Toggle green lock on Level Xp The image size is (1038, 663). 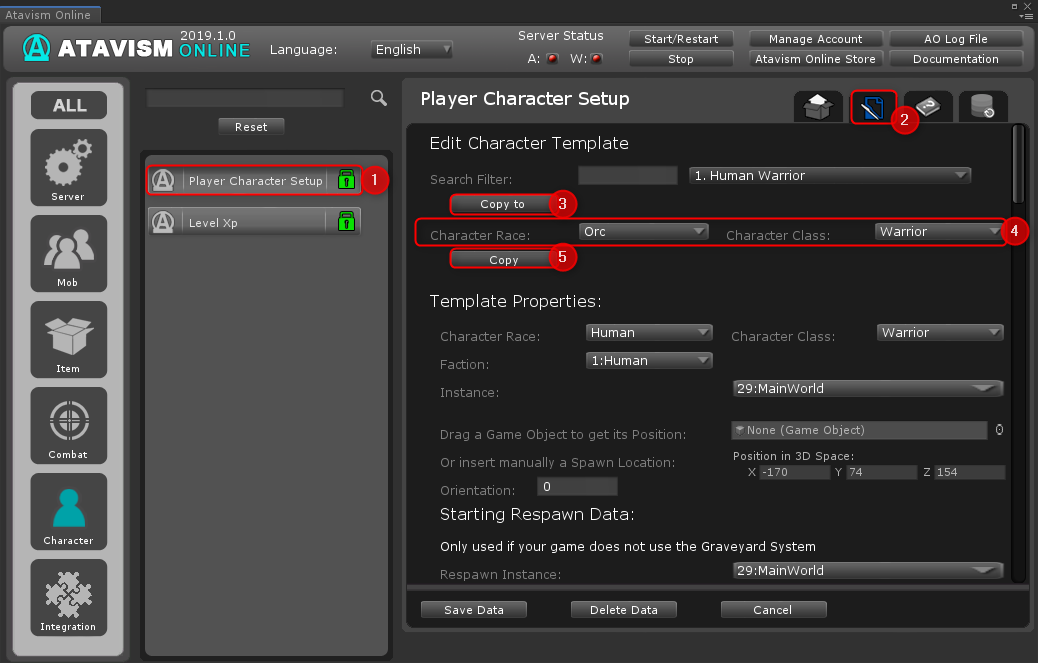346,222
